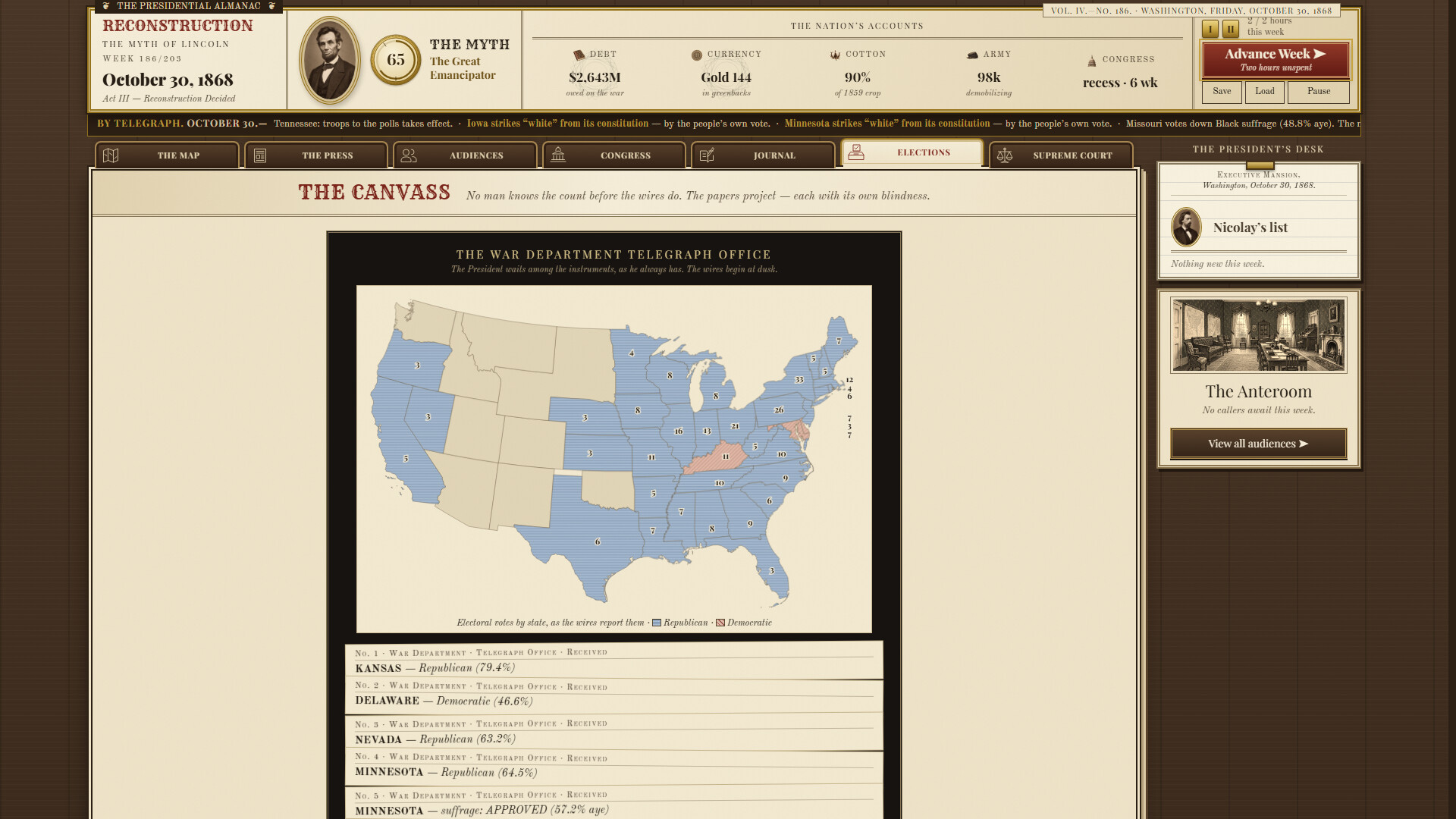Click the newspaper icon on The Press tab

(x=260, y=155)
